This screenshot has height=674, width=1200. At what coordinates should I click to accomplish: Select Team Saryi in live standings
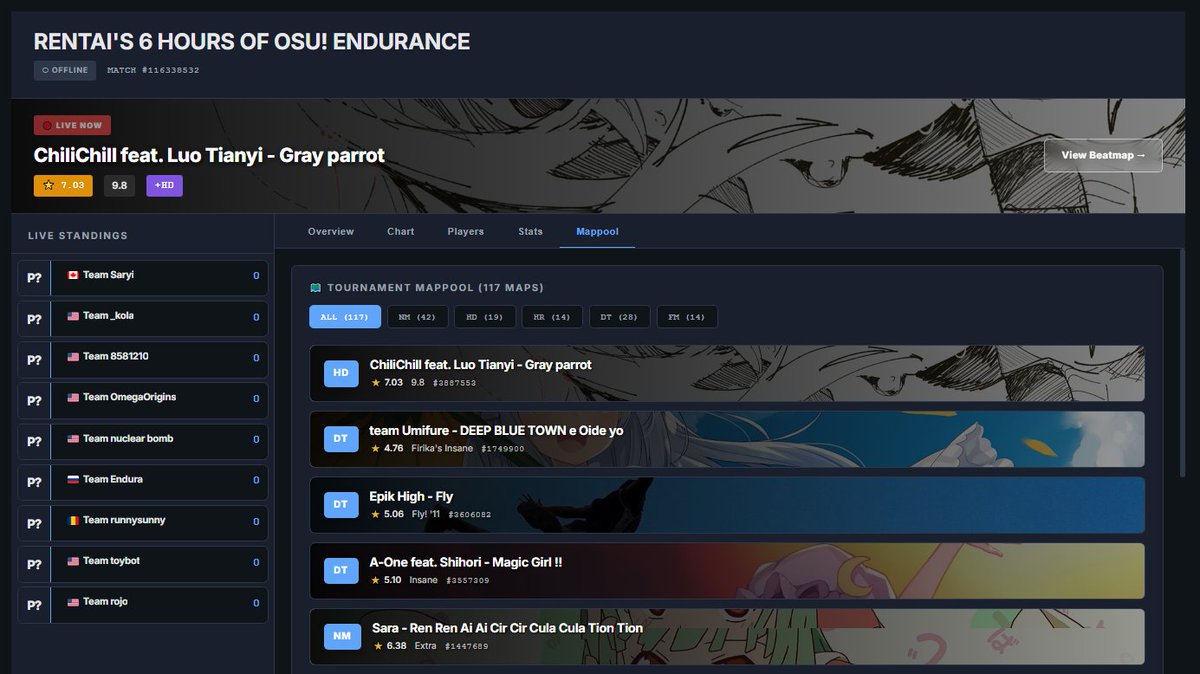click(143, 277)
